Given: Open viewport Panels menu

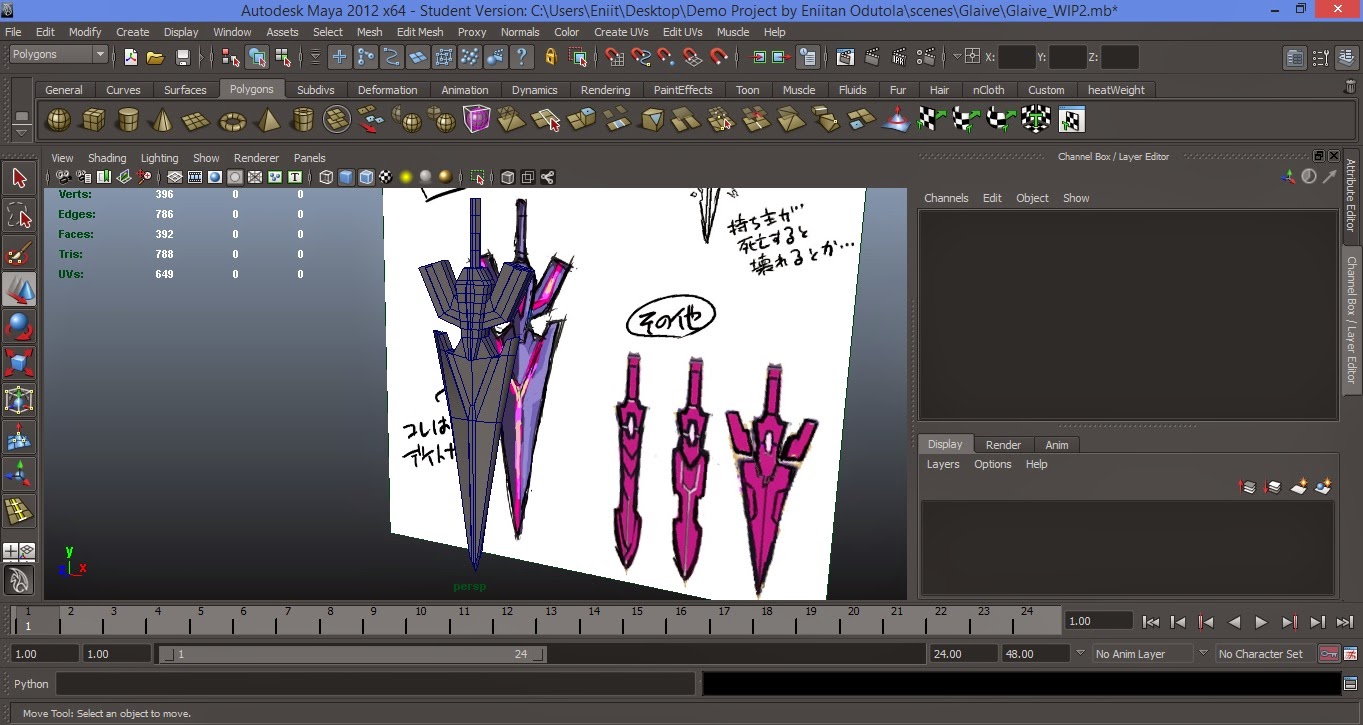Looking at the screenshot, I should [x=310, y=158].
